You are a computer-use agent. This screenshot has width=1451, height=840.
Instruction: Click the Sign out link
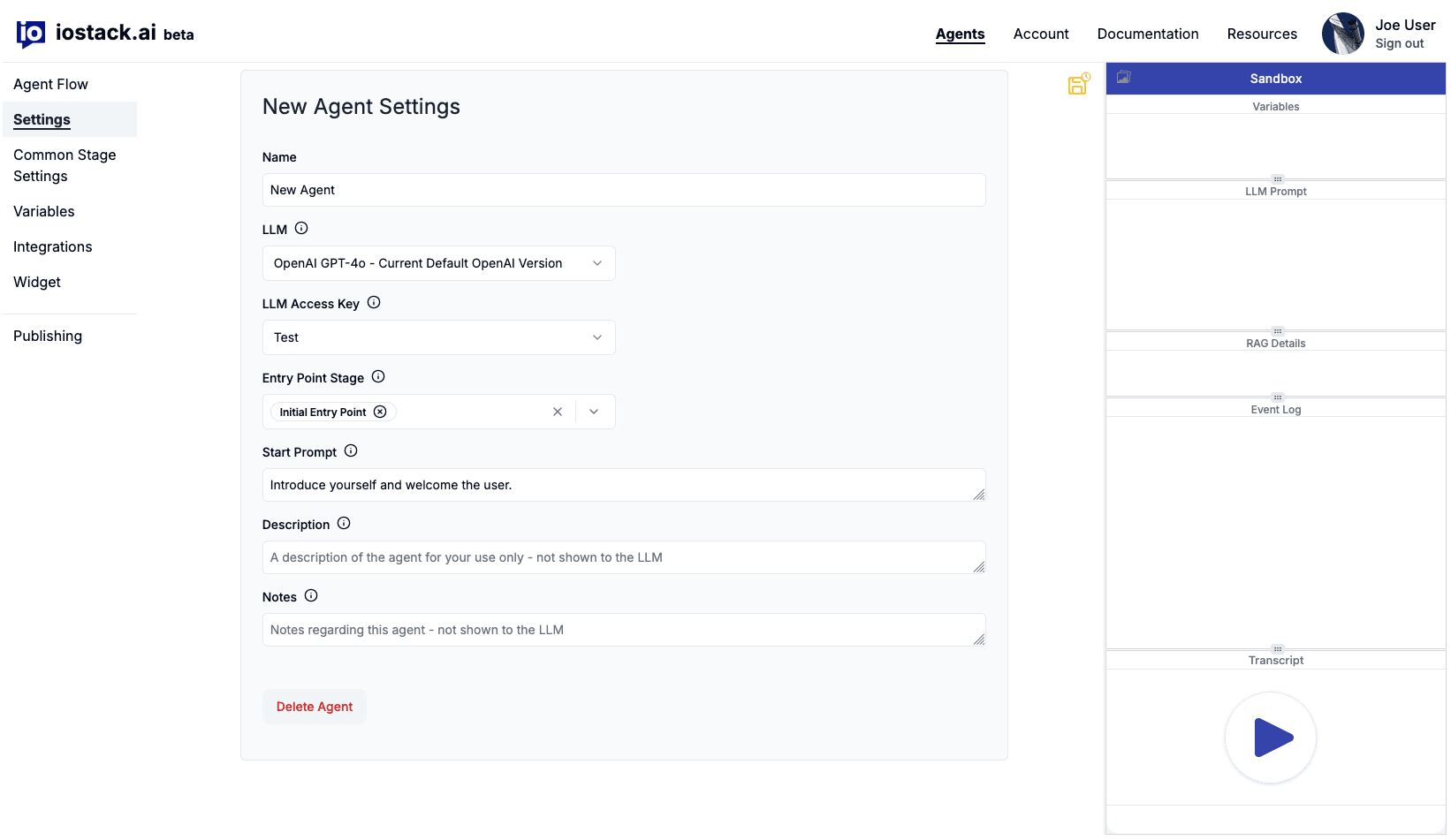1400,43
